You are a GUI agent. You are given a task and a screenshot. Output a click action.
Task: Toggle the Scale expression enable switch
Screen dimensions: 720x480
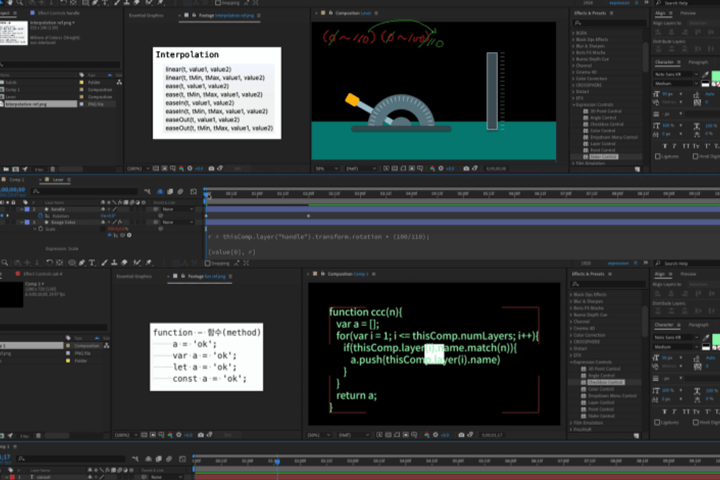110,235
